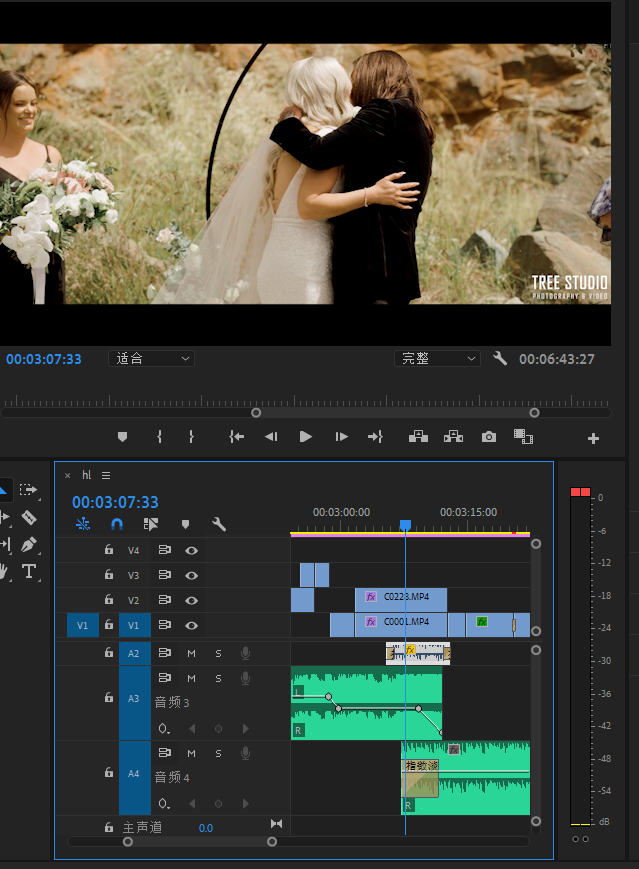Mute the 音频 3 track

pyautogui.click(x=191, y=678)
